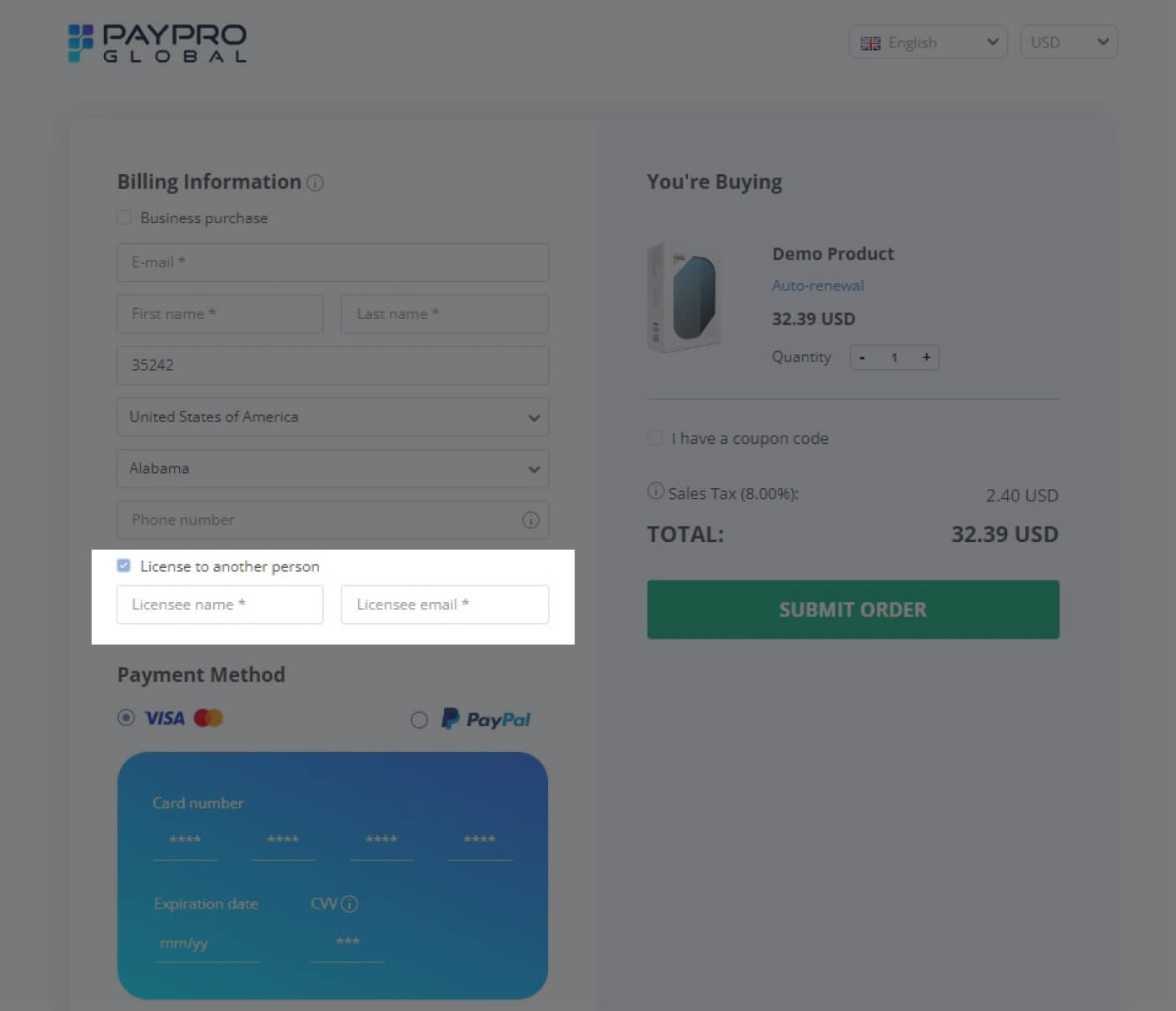Click the Visa card brand icon
Image resolution: width=1176 pixels, height=1011 pixels.
pyautogui.click(x=164, y=717)
